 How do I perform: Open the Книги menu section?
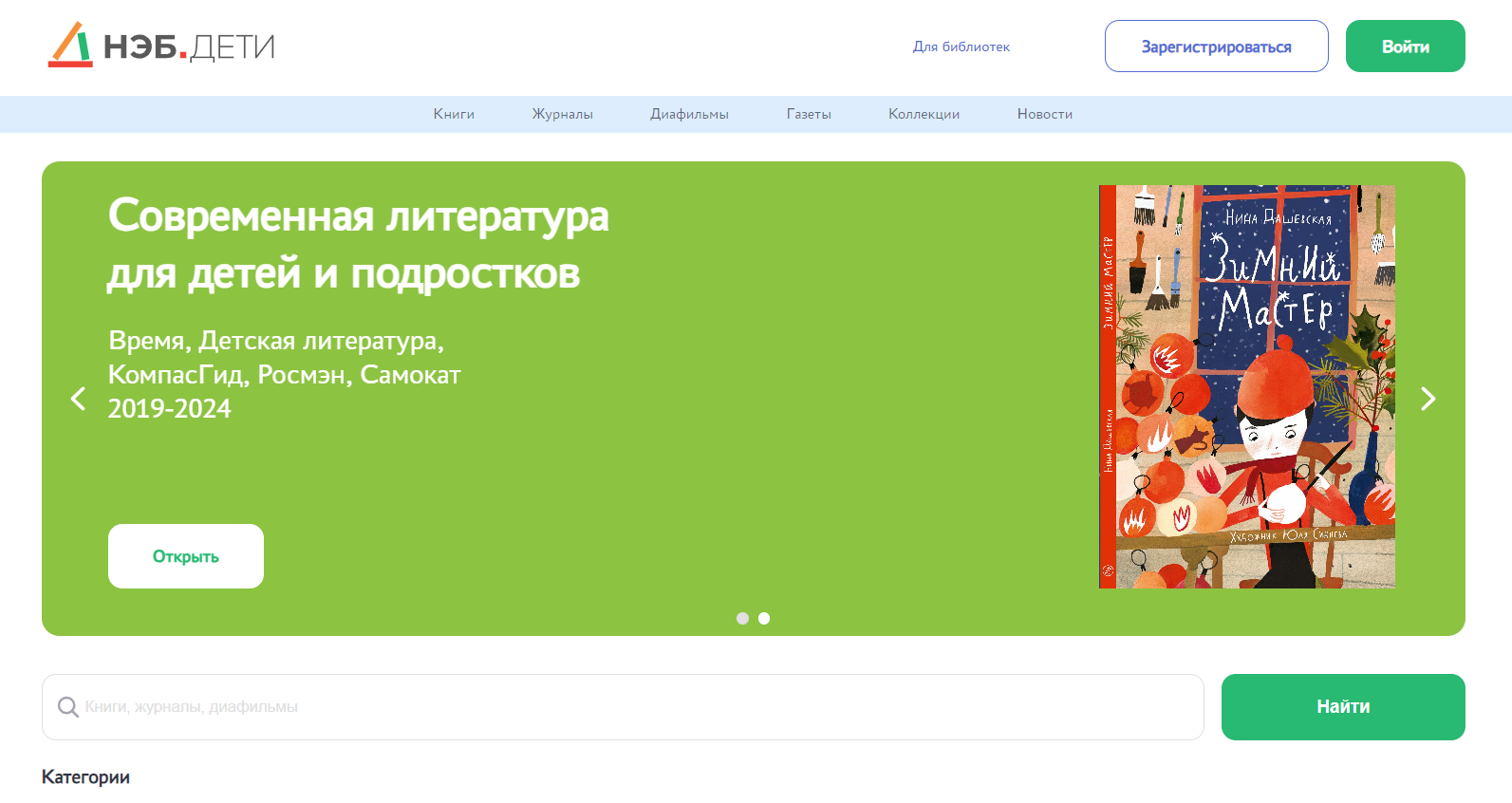[454, 114]
